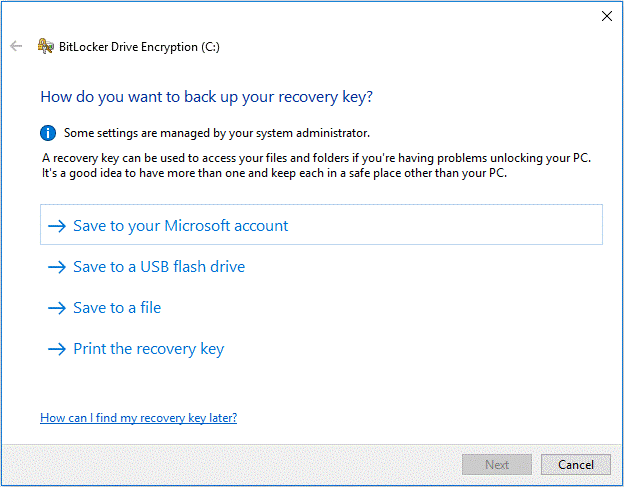
Task: Click the BitLocker lock-and-key icon
Action: pyautogui.click(x=45, y=46)
